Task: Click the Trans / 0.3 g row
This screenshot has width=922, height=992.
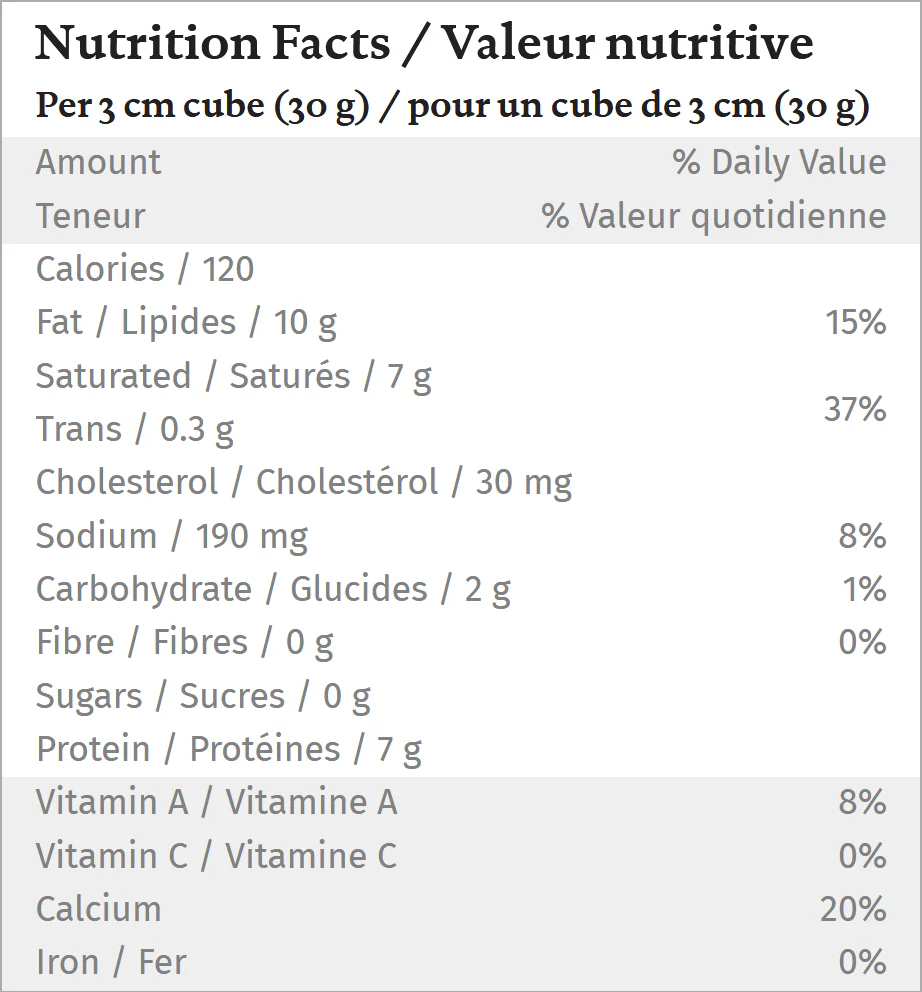Action: pos(135,429)
